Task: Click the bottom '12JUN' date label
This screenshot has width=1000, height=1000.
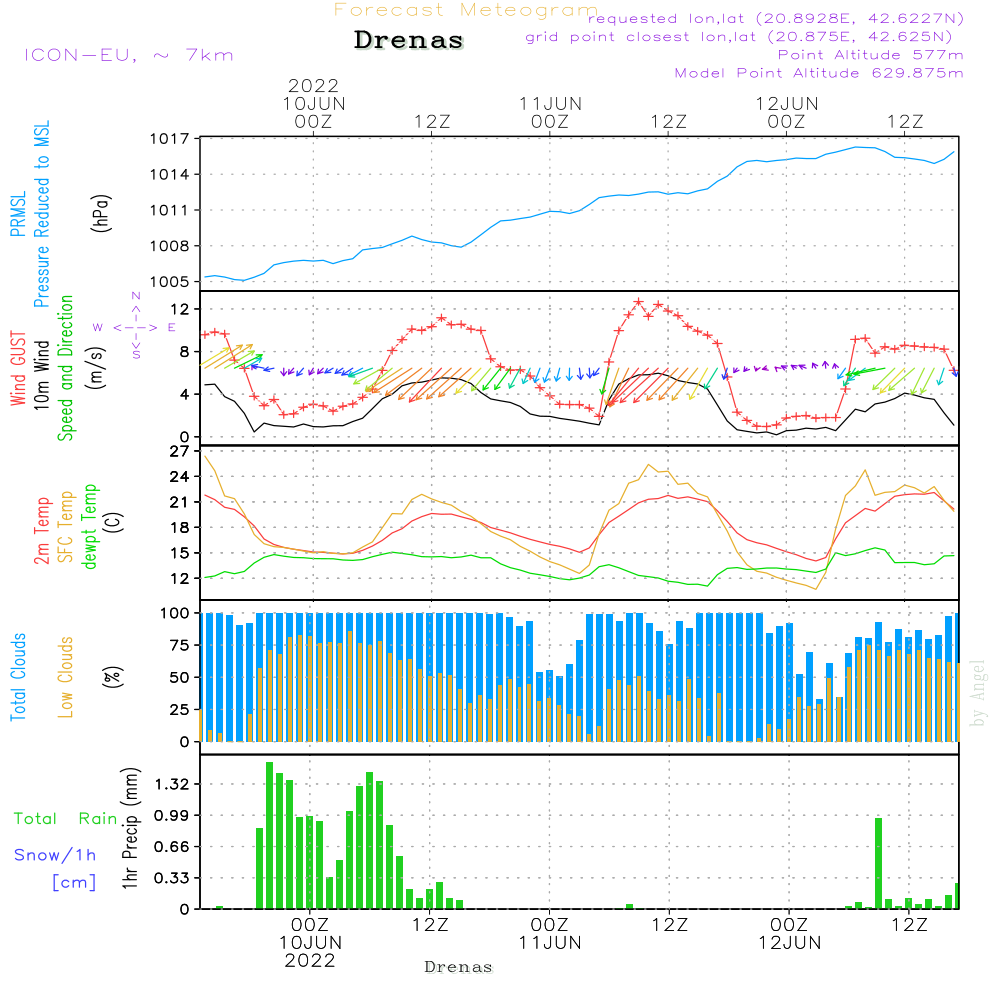Action: pos(790,943)
